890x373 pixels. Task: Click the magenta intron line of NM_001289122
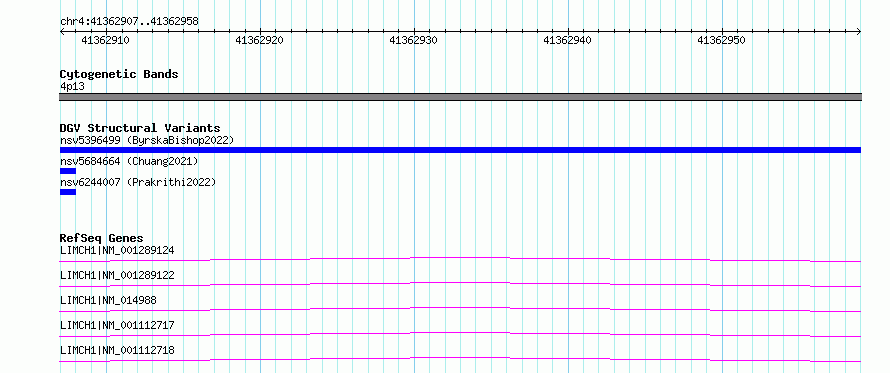[460, 284]
